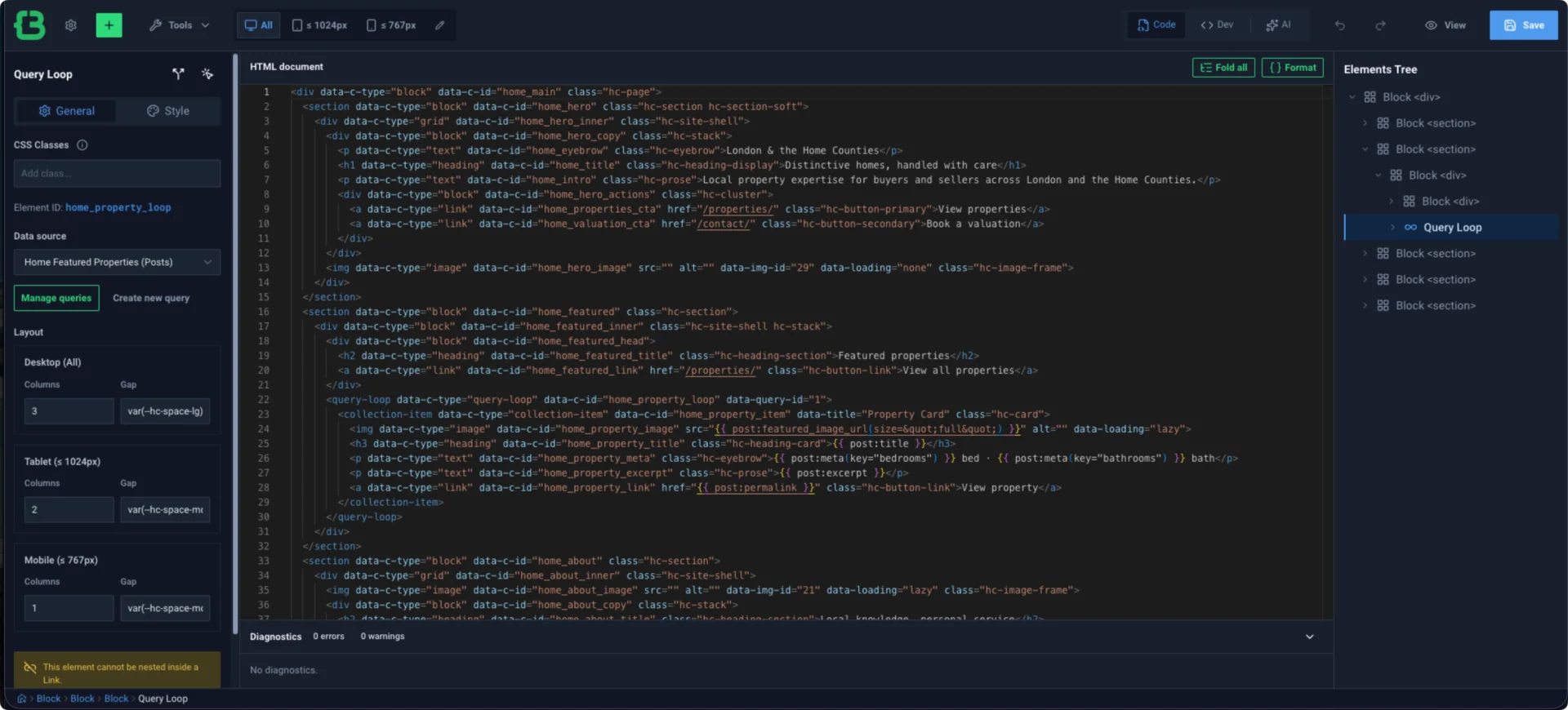This screenshot has height=710, width=1568.
Task: Expand the Query Loop tree node
Action: (1392, 228)
